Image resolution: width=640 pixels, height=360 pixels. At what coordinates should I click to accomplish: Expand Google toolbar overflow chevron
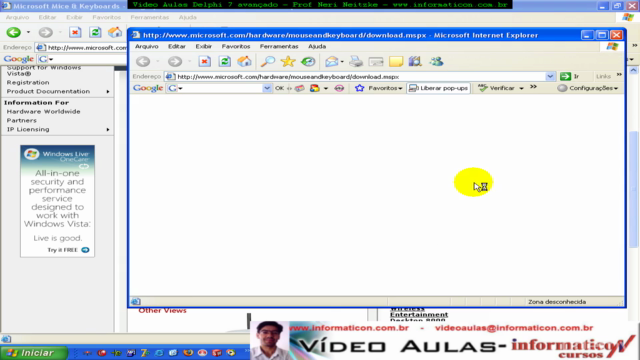(533, 87)
